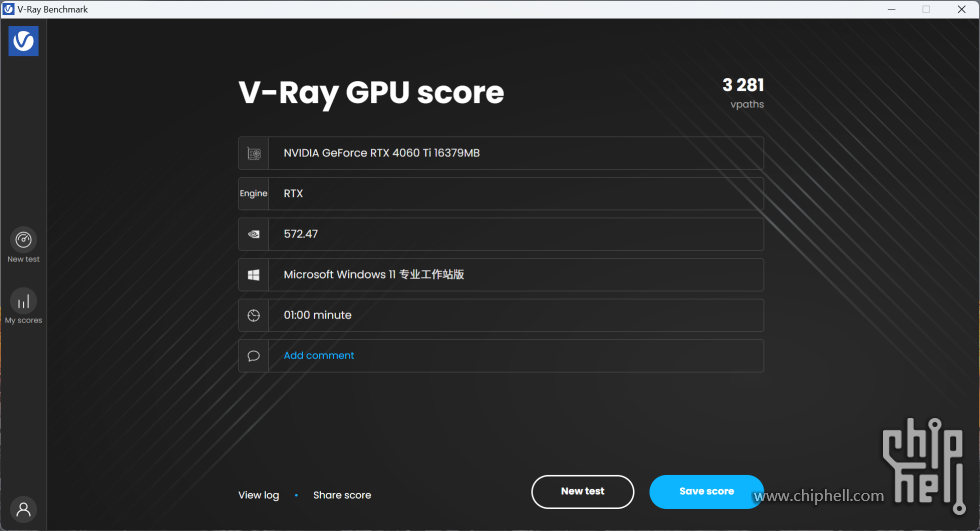This screenshot has width=980, height=531.
Task: Click the blue Save score button
Action: [x=706, y=492]
